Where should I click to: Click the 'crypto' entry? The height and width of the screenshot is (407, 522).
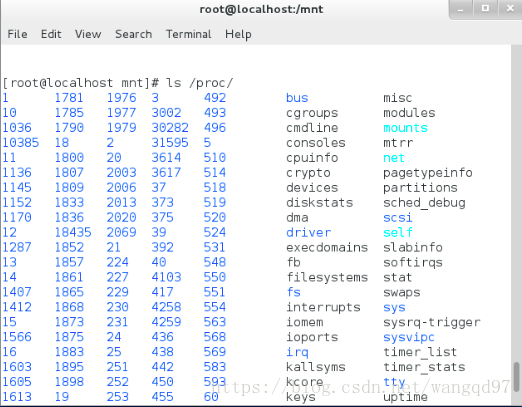[308, 173]
